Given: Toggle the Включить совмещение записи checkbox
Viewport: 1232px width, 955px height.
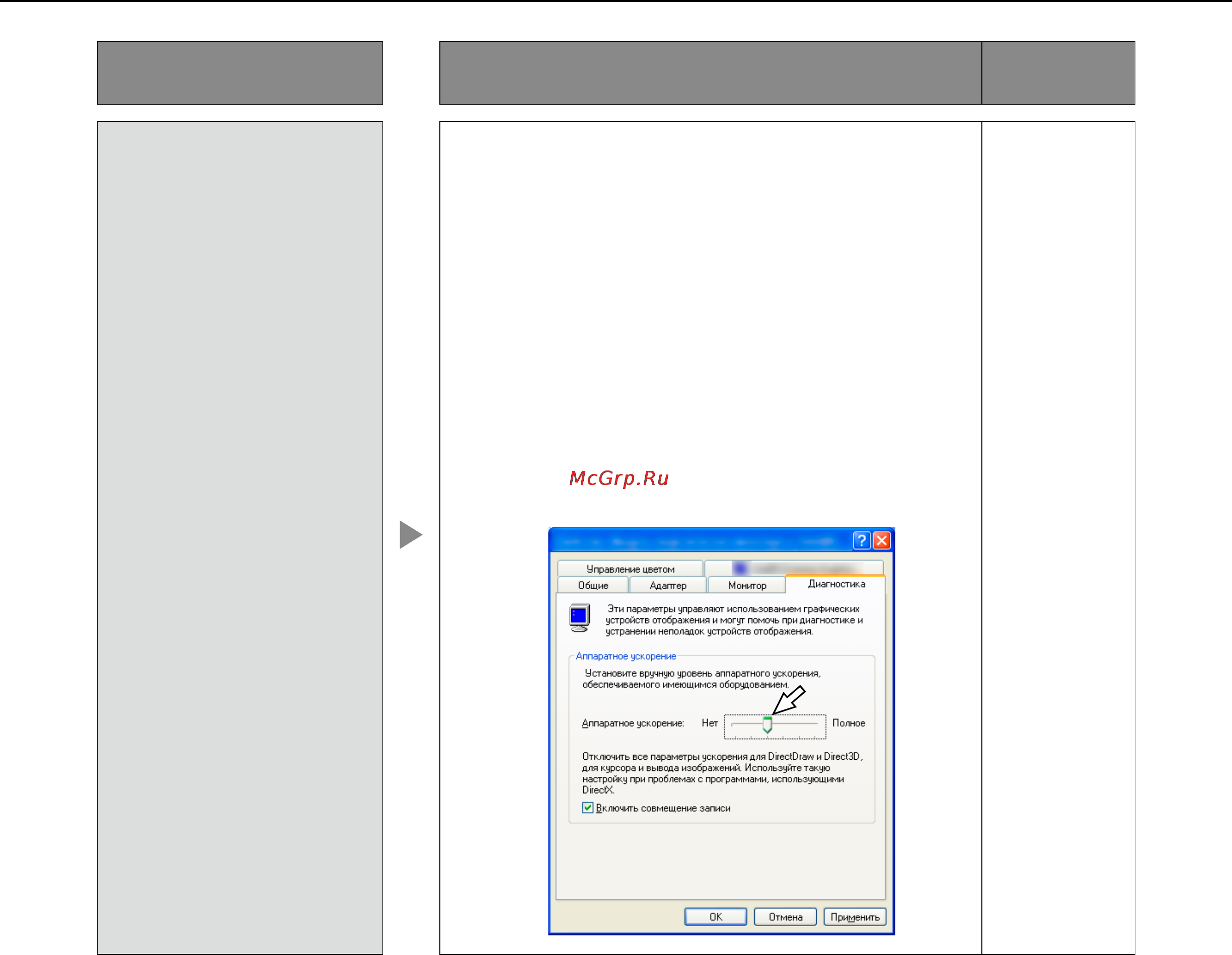Looking at the screenshot, I should pos(587,808).
